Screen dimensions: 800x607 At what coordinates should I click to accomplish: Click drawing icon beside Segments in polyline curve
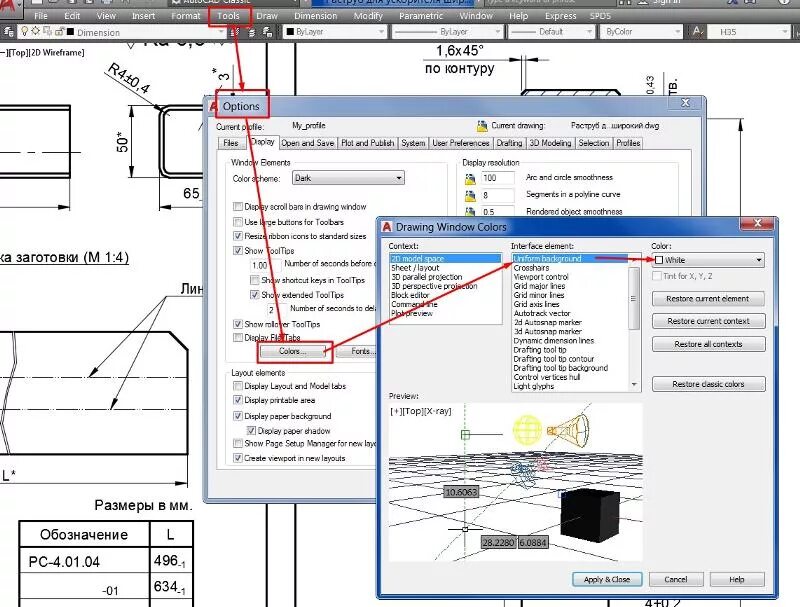pos(470,195)
